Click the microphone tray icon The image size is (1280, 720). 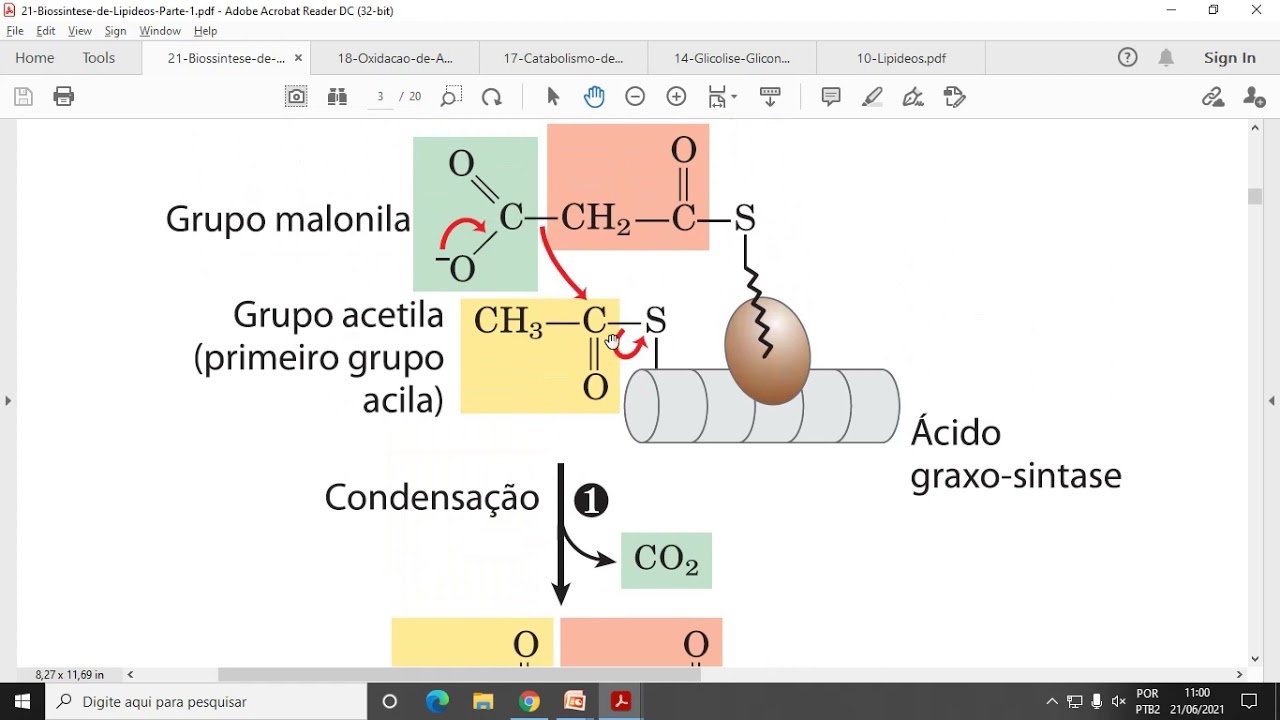pos(1097,702)
